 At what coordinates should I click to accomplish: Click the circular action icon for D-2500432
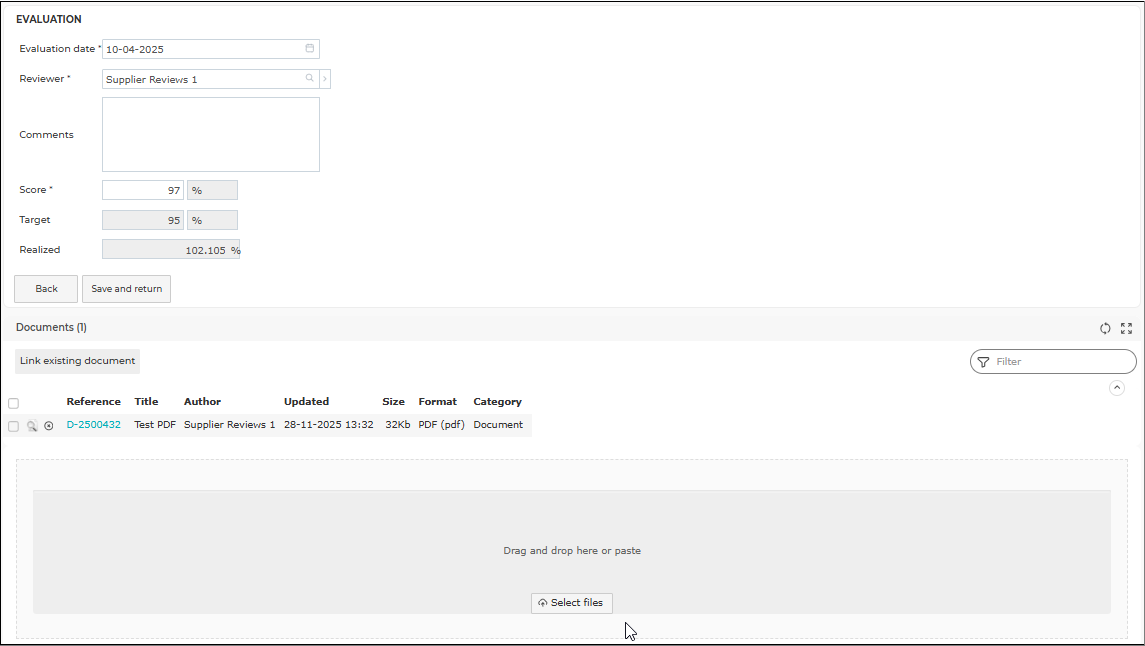click(x=49, y=426)
